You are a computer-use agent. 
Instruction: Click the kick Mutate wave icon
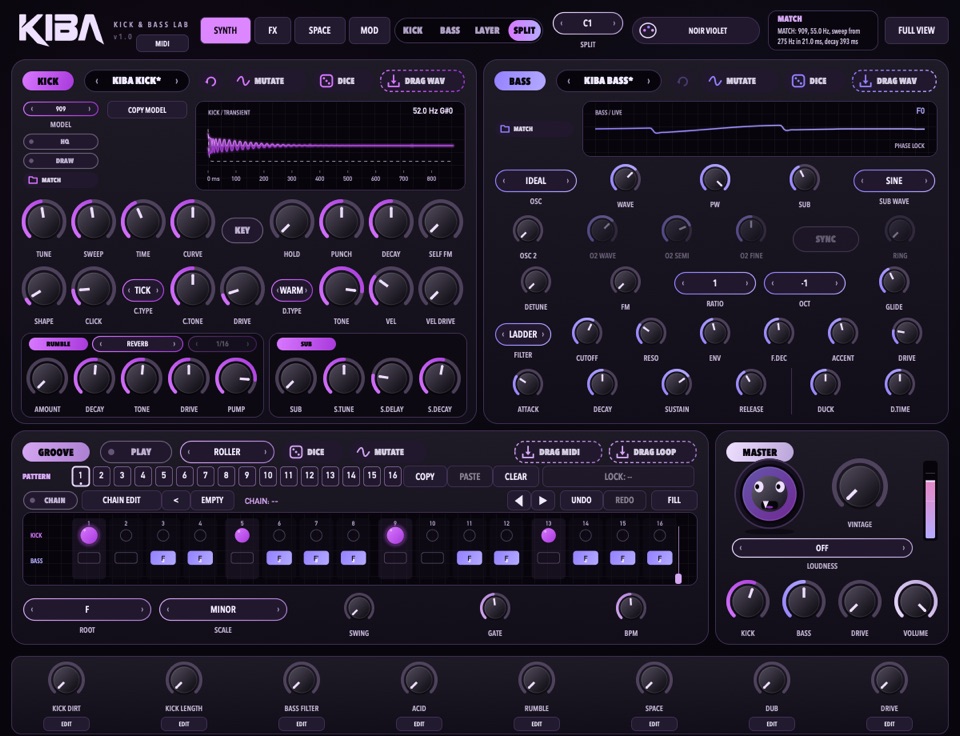coord(243,81)
